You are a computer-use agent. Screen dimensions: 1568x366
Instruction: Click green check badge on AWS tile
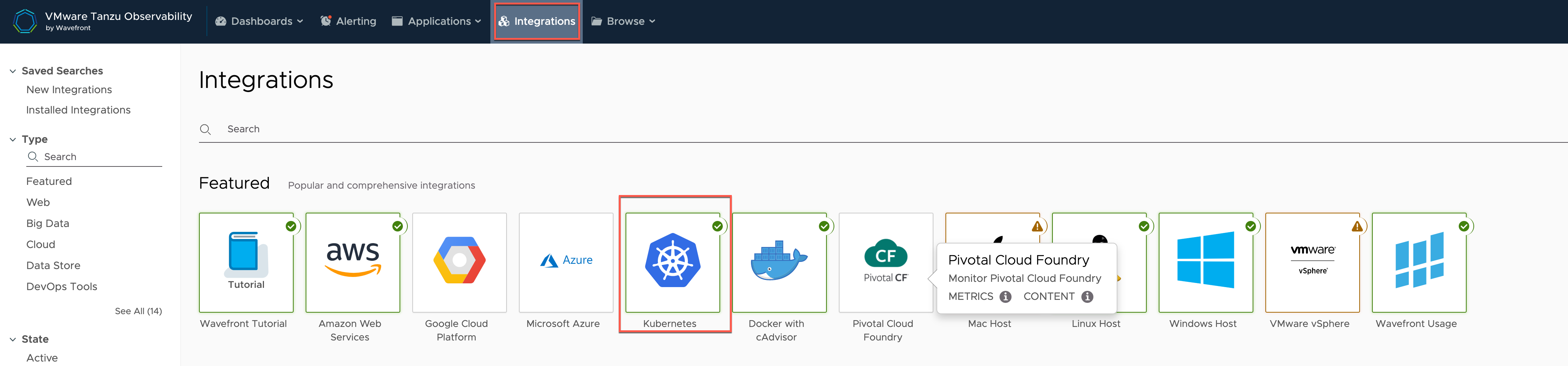[398, 227]
